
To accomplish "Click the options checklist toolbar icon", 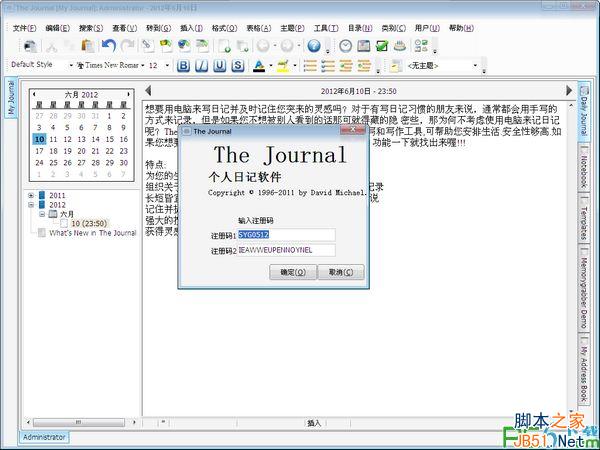I will (x=421, y=46).
